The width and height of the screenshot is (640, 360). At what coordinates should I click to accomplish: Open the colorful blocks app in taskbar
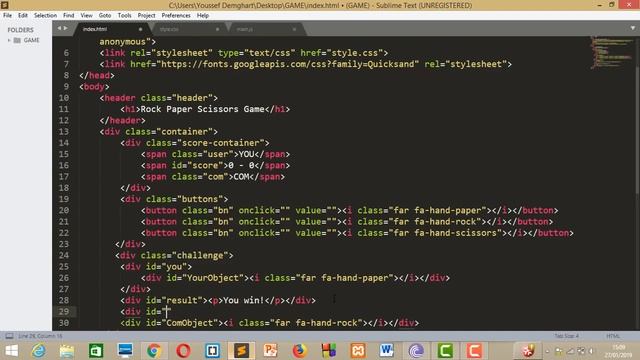329,351
